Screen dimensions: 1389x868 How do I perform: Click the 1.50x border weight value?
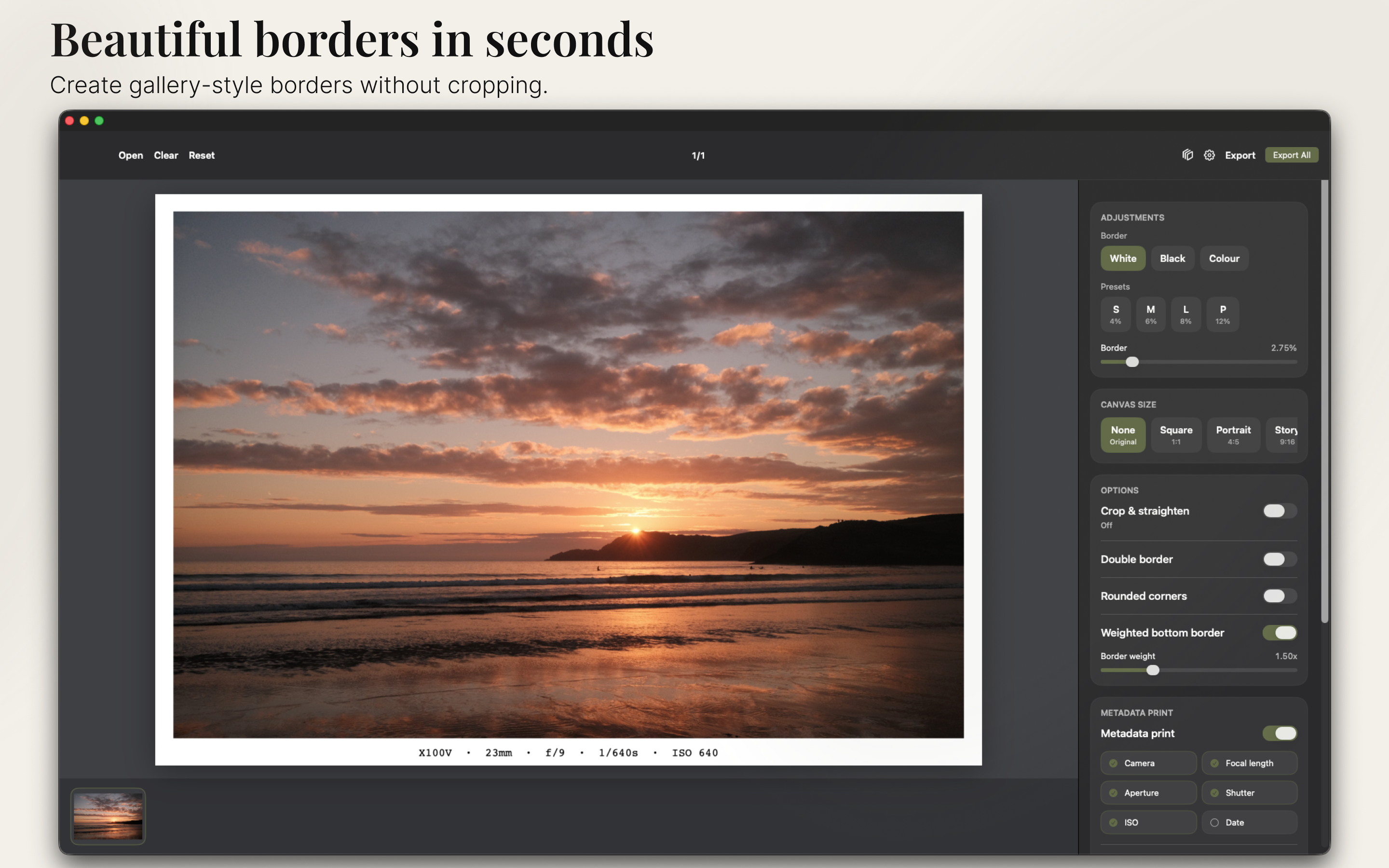1286,656
